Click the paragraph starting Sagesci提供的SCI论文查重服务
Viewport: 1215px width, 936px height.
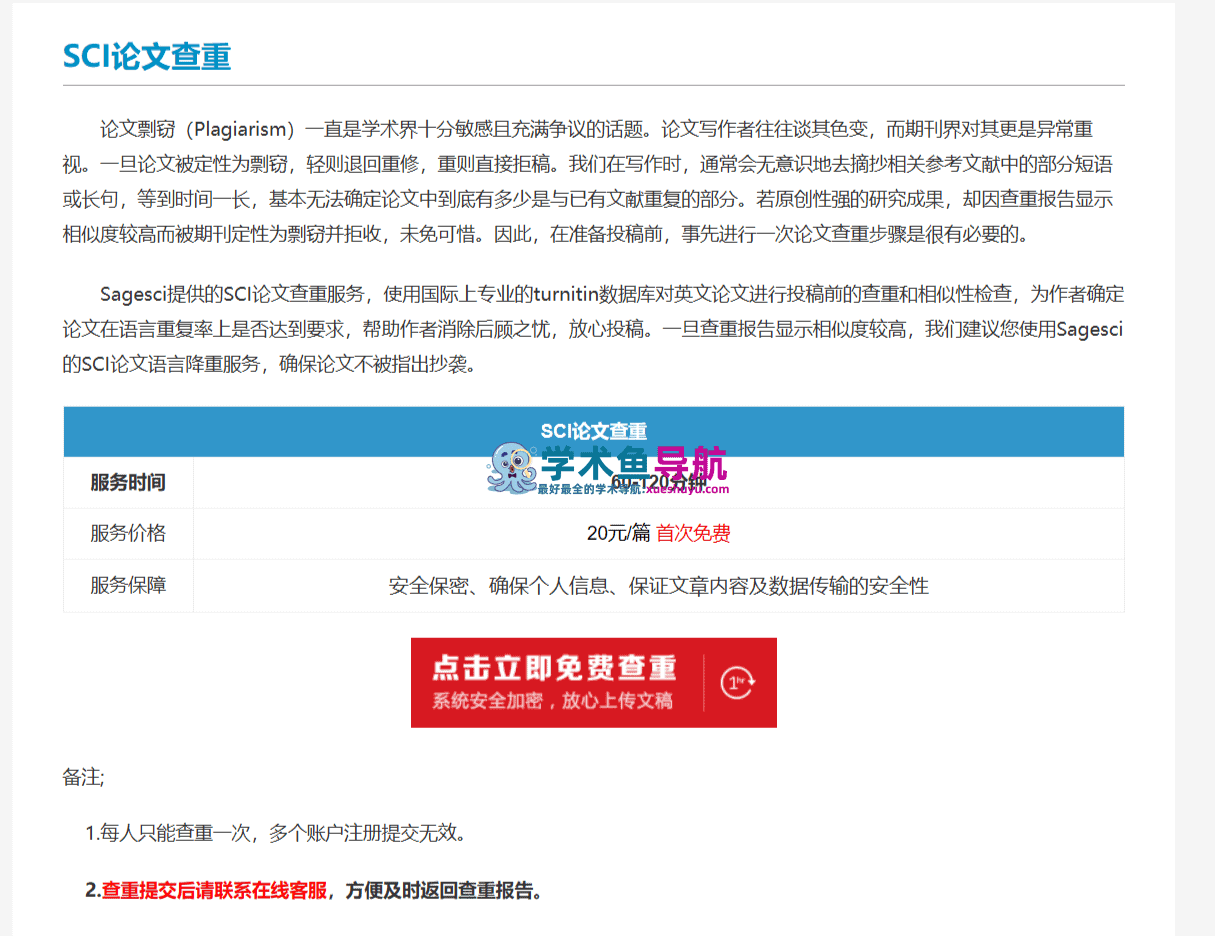593,329
